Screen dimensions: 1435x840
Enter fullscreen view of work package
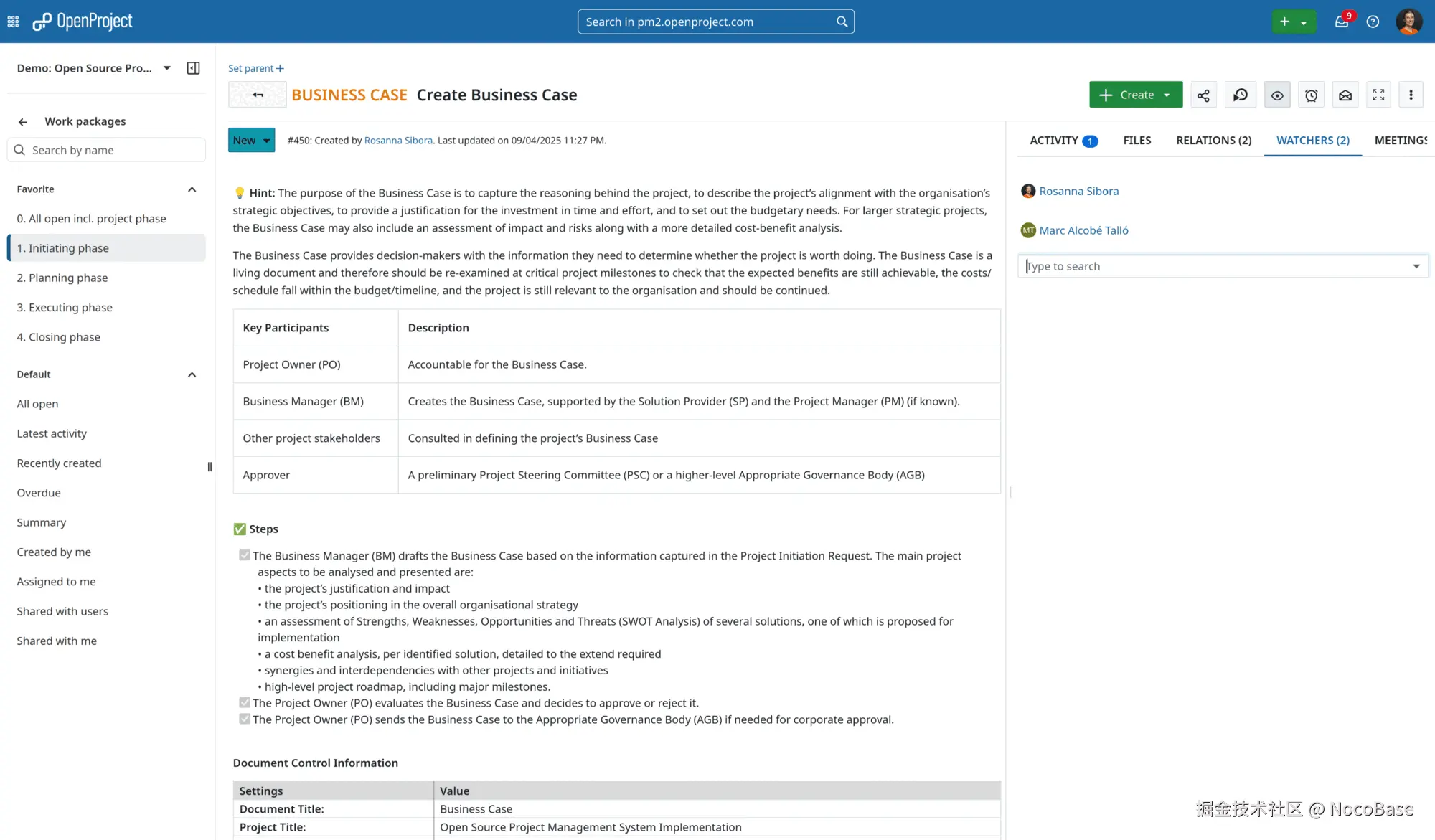pos(1378,95)
